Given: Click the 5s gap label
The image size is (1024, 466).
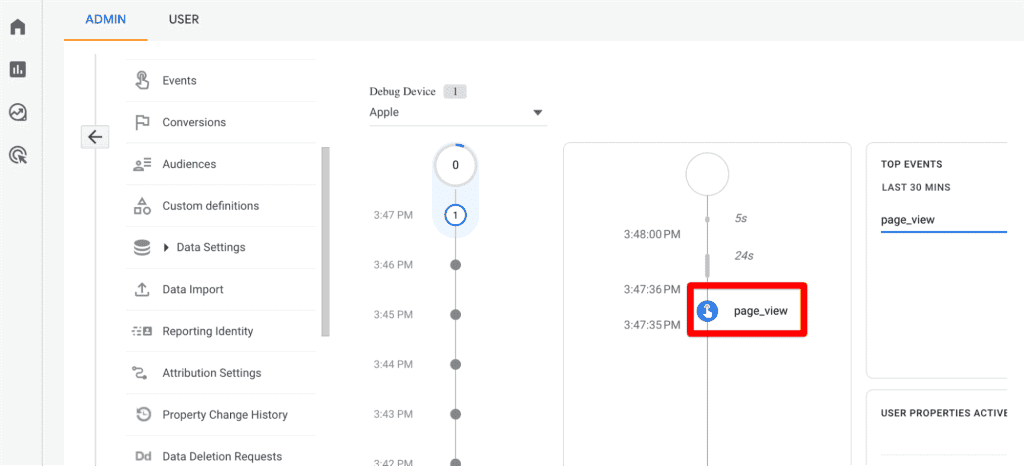Looking at the screenshot, I should 741,219.
